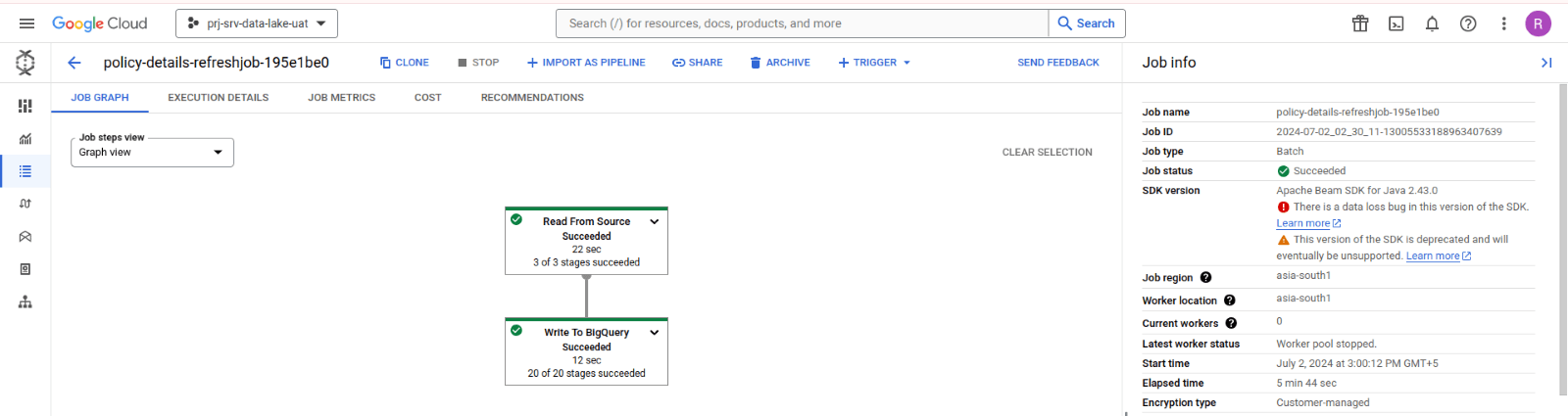Click the Clone job button
The image size is (1568, 416).
pyautogui.click(x=405, y=63)
